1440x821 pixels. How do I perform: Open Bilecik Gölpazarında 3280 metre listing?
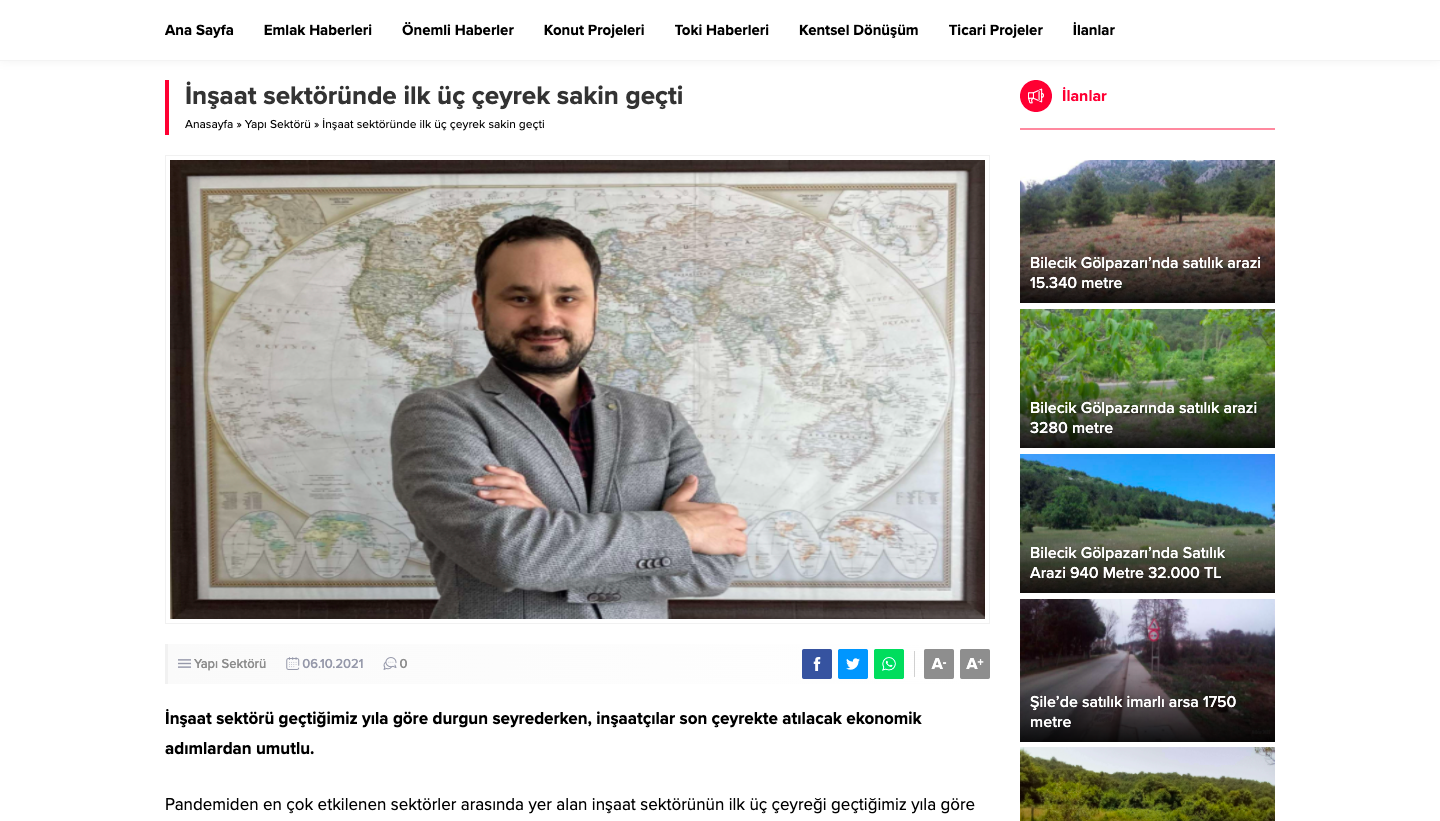[x=1147, y=378]
